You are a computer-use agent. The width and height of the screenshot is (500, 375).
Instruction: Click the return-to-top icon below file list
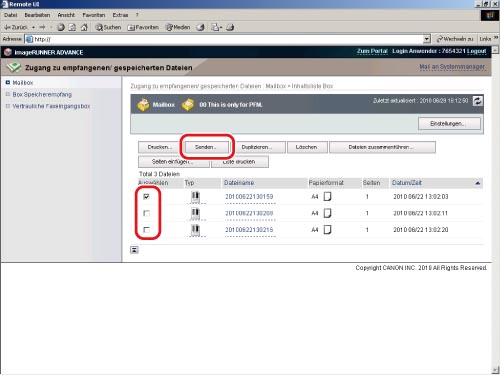134,250
